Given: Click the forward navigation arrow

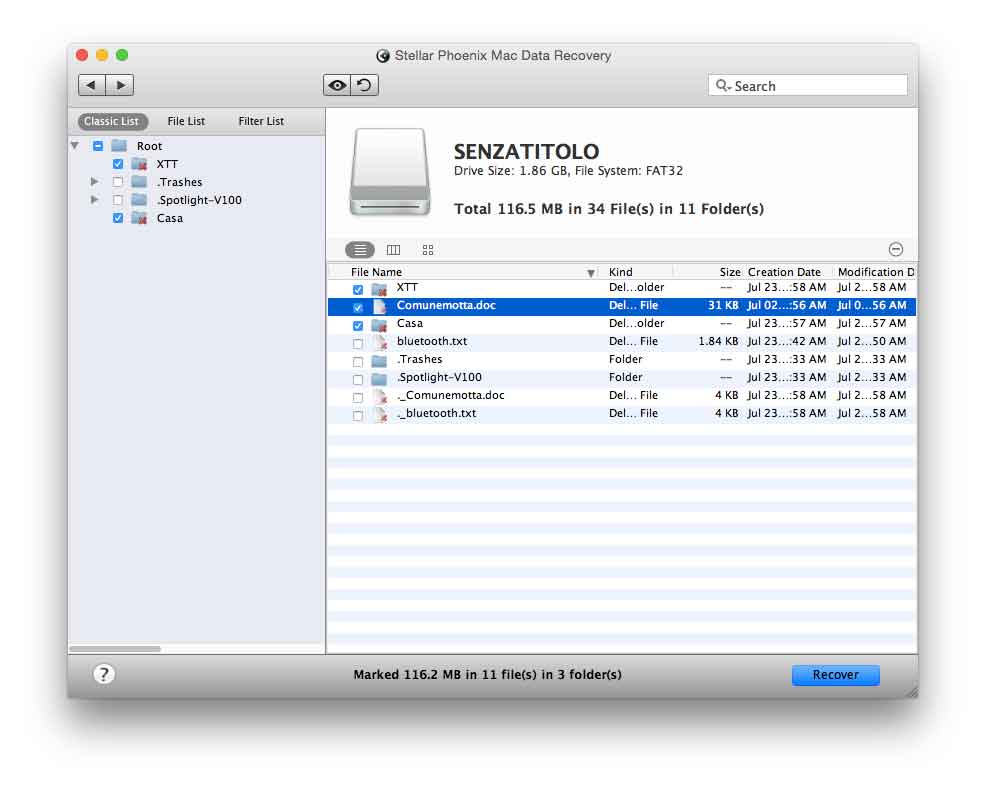Looking at the screenshot, I should click(x=120, y=85).
